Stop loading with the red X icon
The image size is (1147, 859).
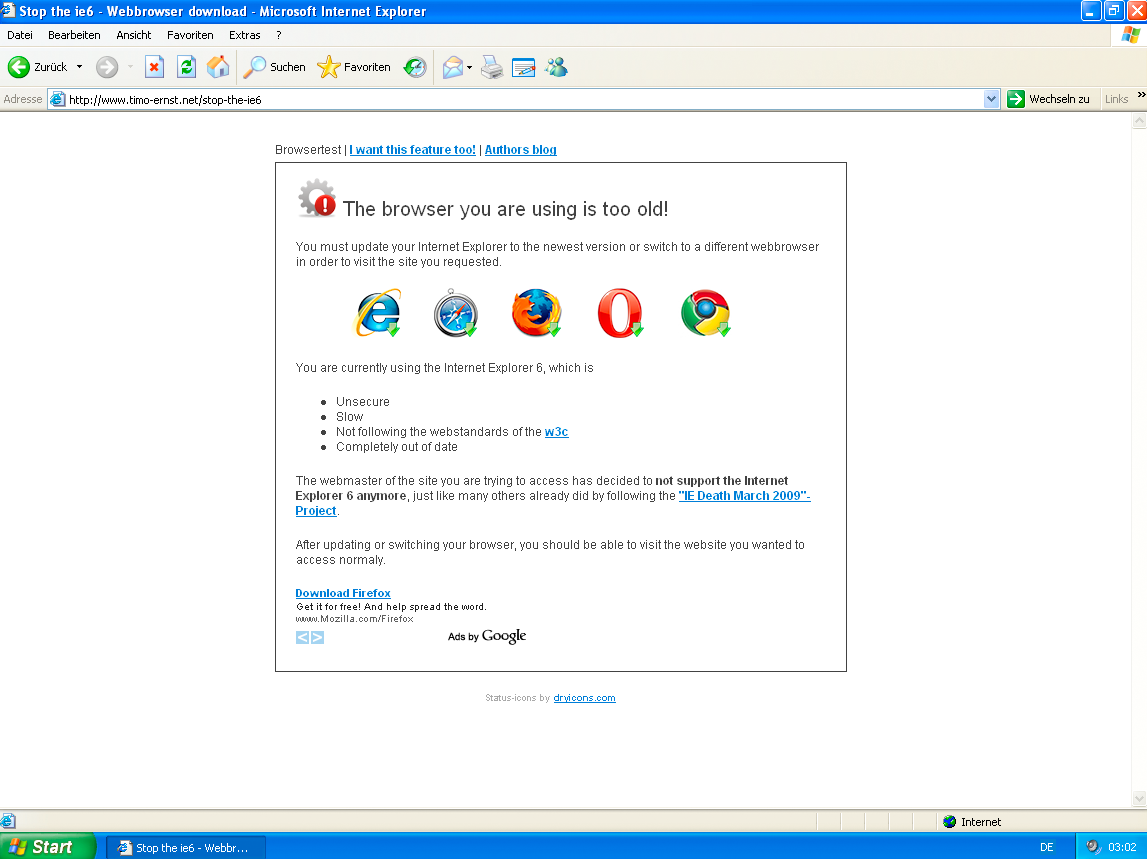click(154, 67)
